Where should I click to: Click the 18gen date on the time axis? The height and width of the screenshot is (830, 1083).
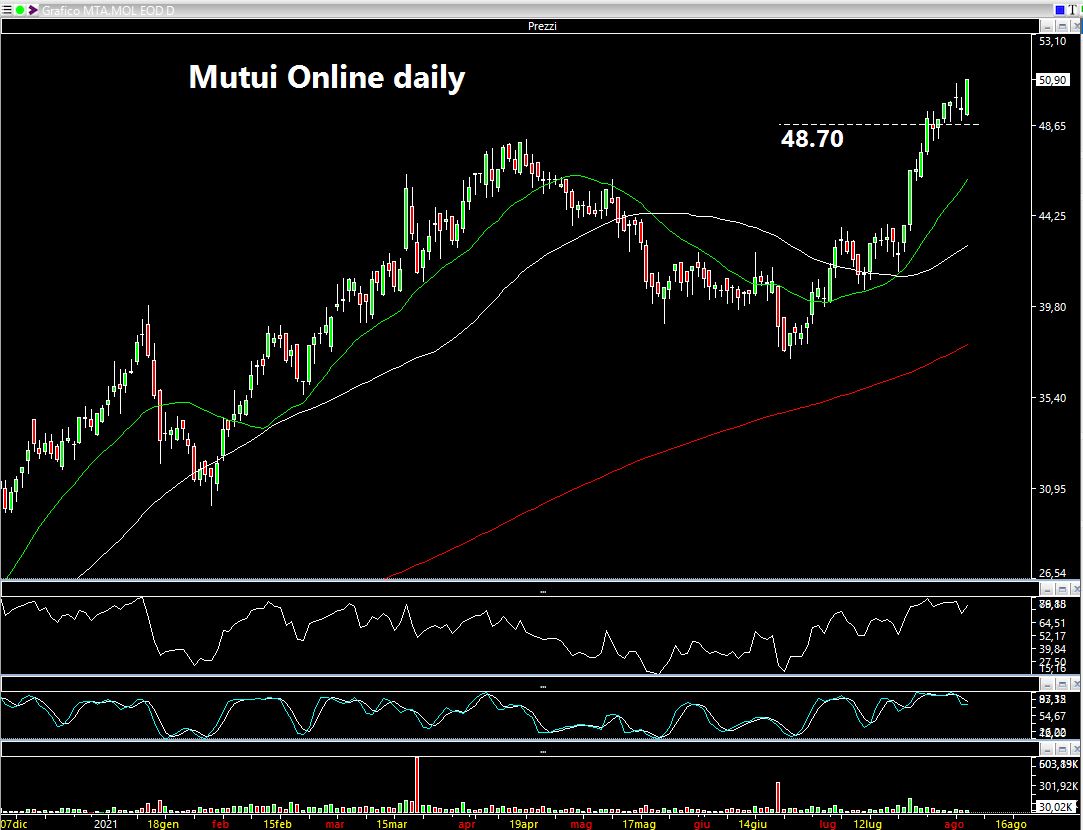tap(163, 824)
